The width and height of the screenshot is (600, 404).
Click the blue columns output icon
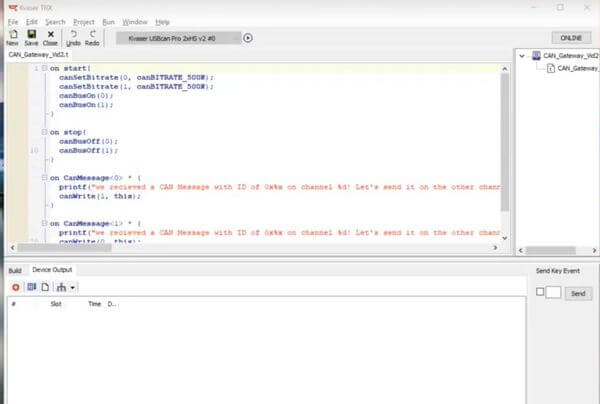click(31, 287)
